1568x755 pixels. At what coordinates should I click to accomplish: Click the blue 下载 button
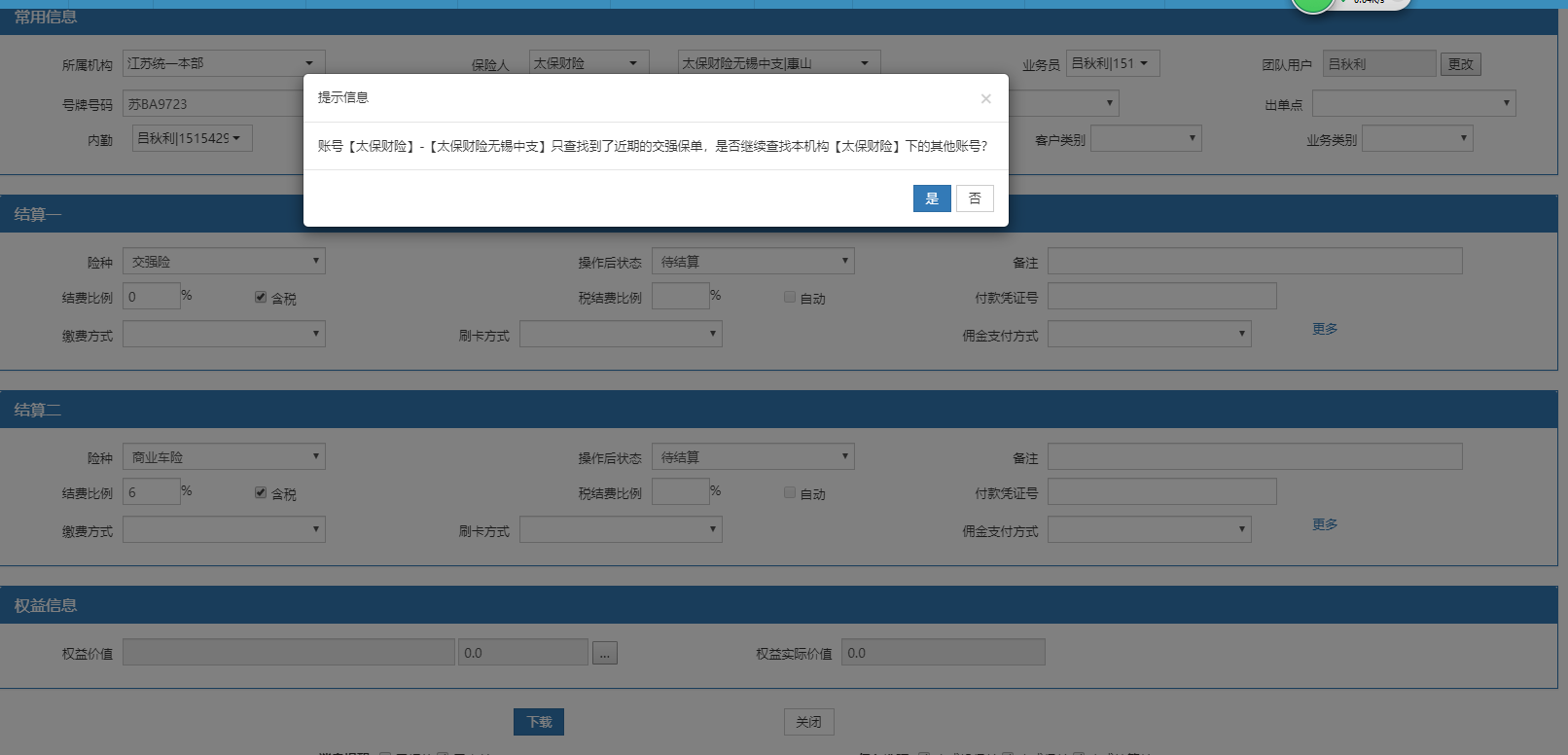tap(539, 722)
